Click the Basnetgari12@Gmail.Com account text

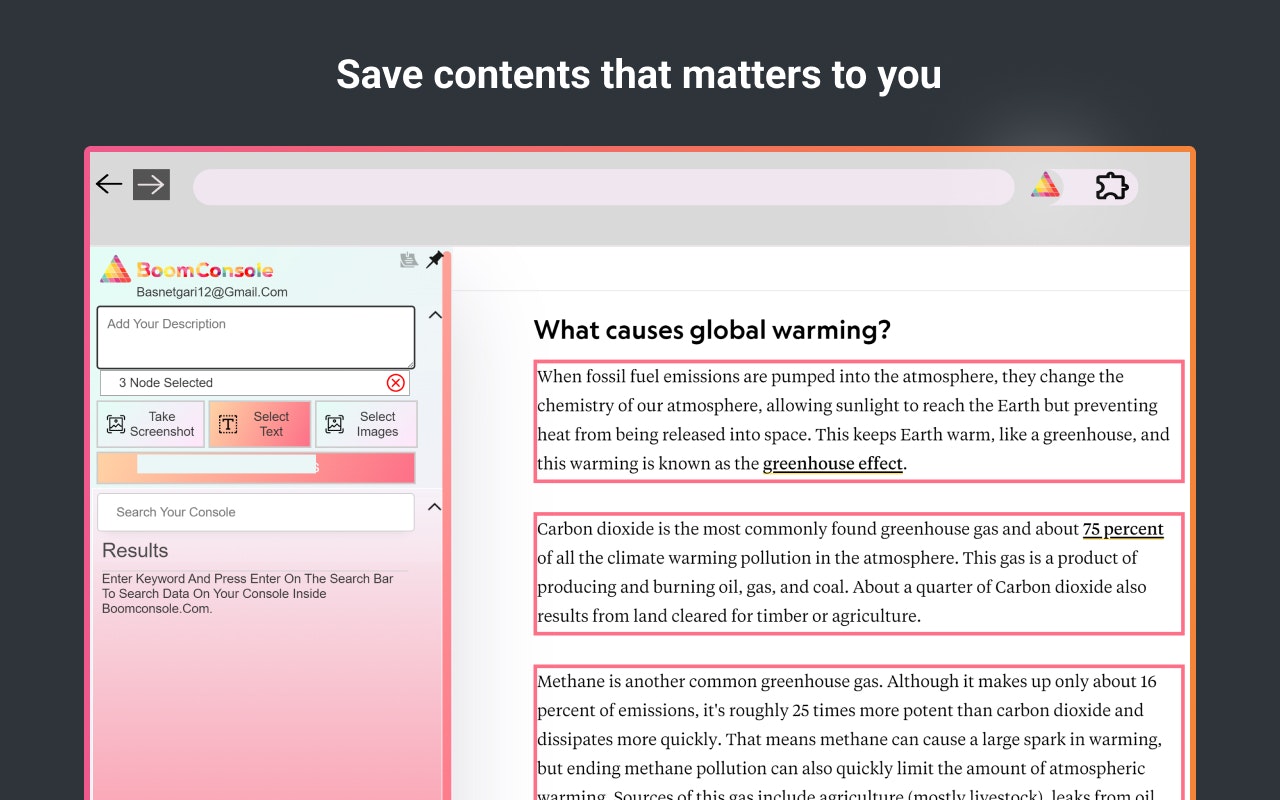point(212,292)
